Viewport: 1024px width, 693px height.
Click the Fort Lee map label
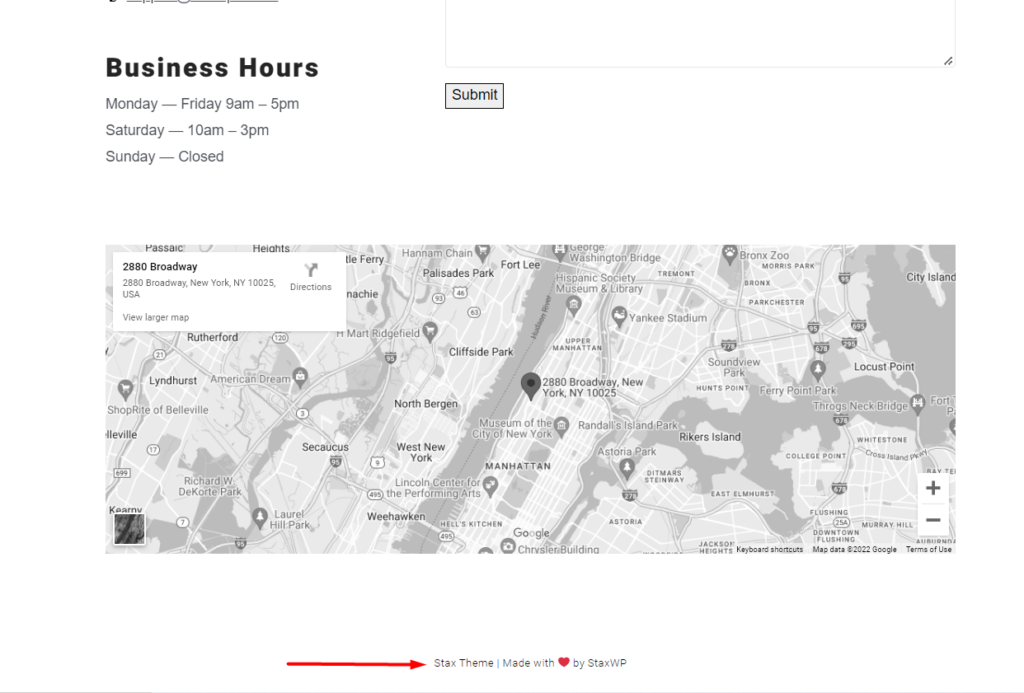pos(520,265)
